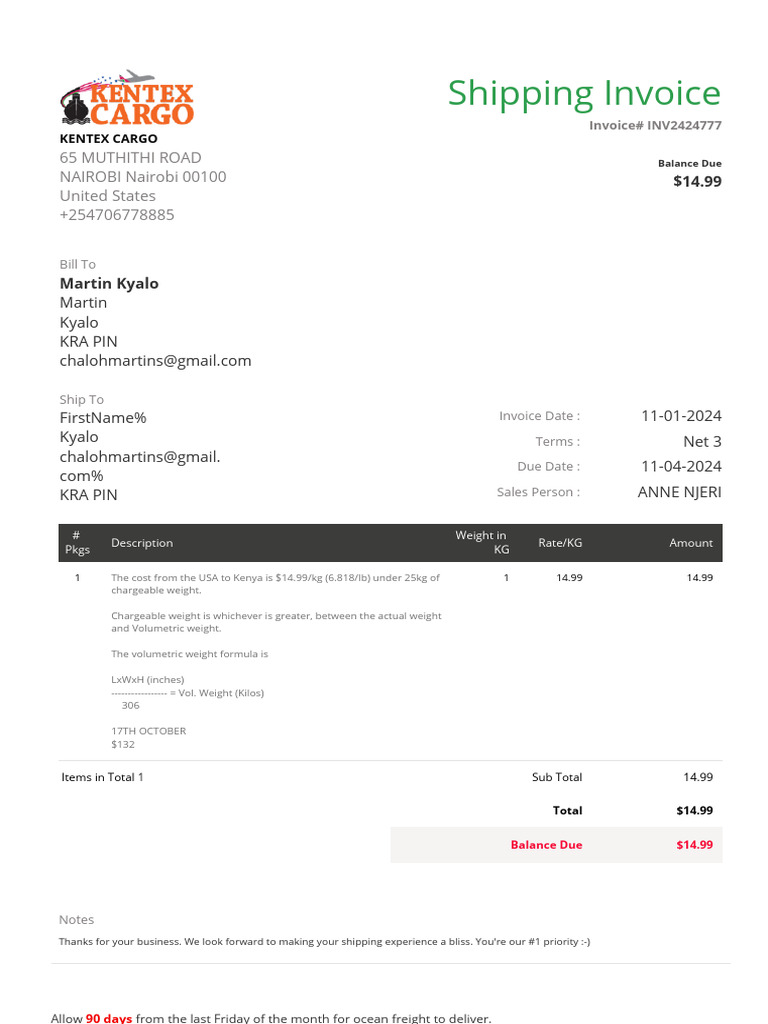Click the Due Date value 11-04-2024

(681, 466)
